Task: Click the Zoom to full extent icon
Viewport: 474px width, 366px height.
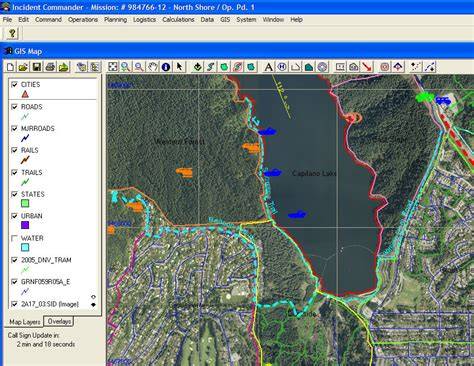Action: coord(113,67)
